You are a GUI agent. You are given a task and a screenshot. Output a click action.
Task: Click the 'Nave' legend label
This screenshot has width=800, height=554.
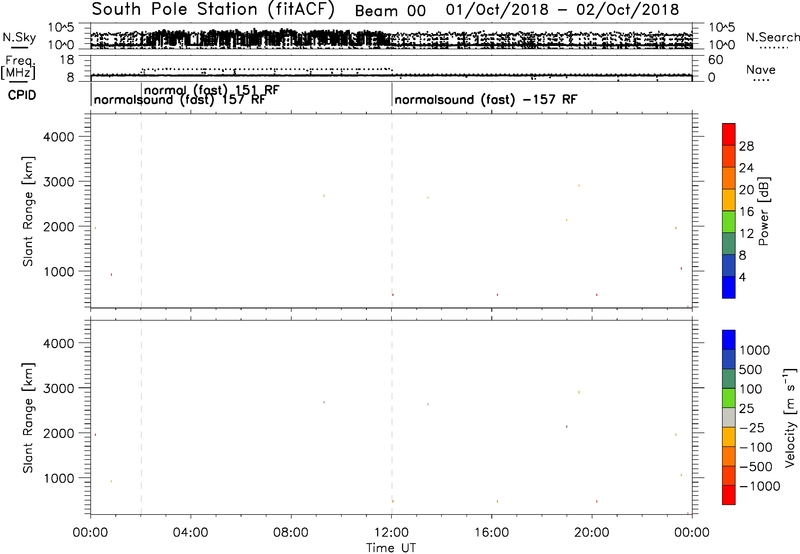point(761,70)
